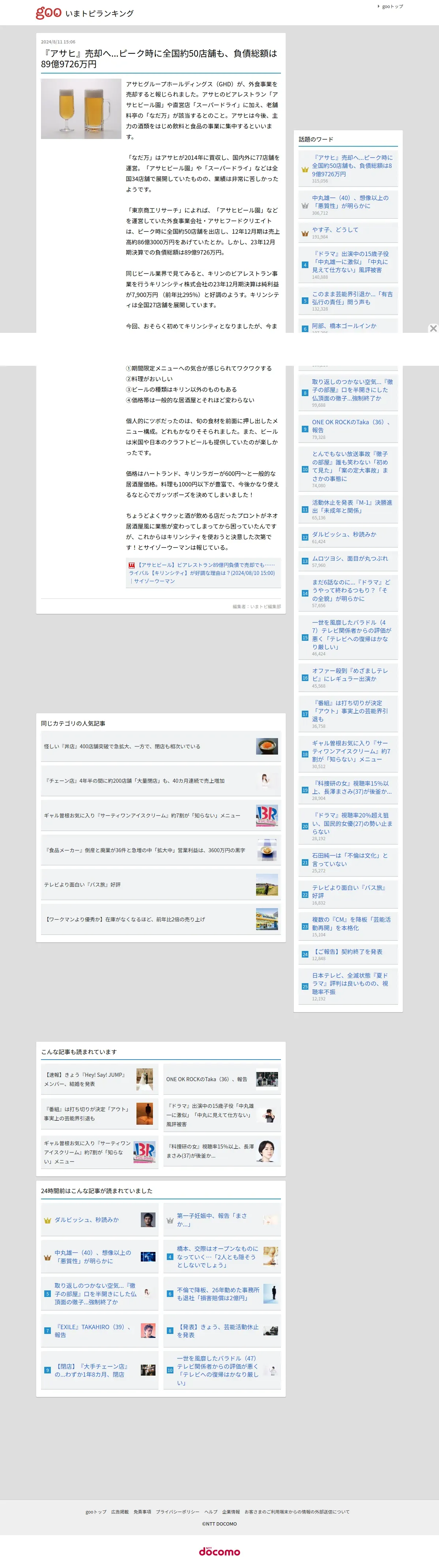The image size is (439, 1568).
Task: Click rank 20 badge for 視聴率20%超え狙い entry
Action: (x=305, y=826)
